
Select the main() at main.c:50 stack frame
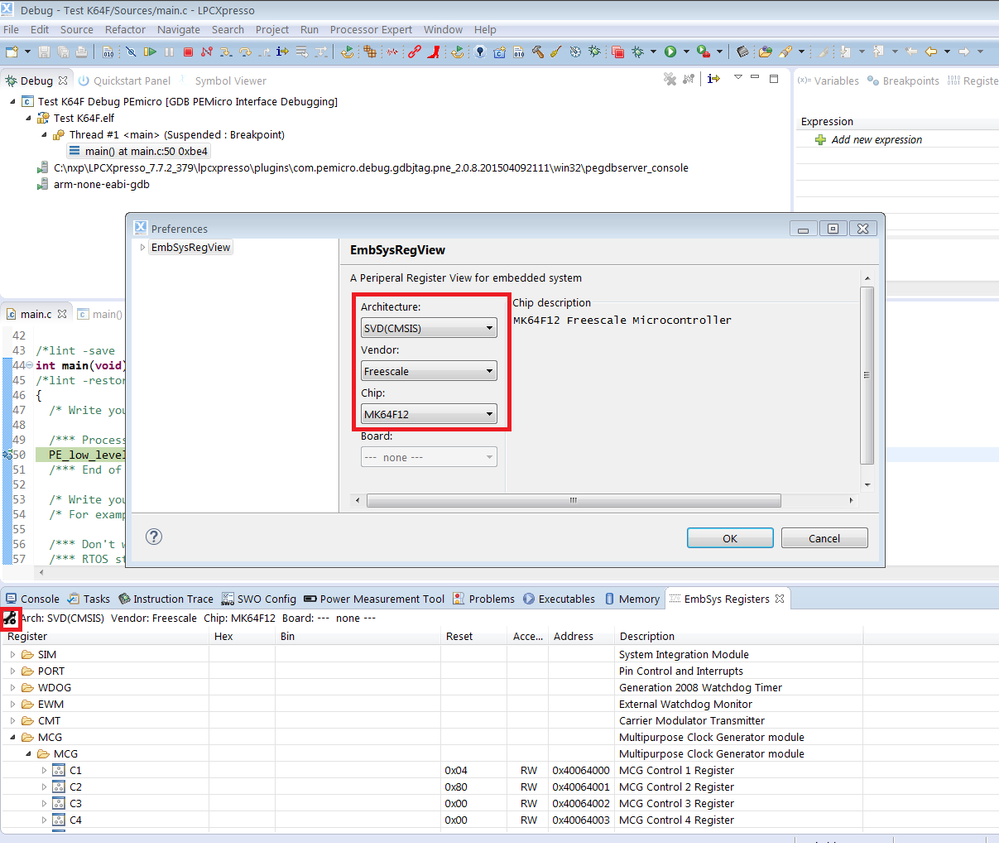point(140,151)
